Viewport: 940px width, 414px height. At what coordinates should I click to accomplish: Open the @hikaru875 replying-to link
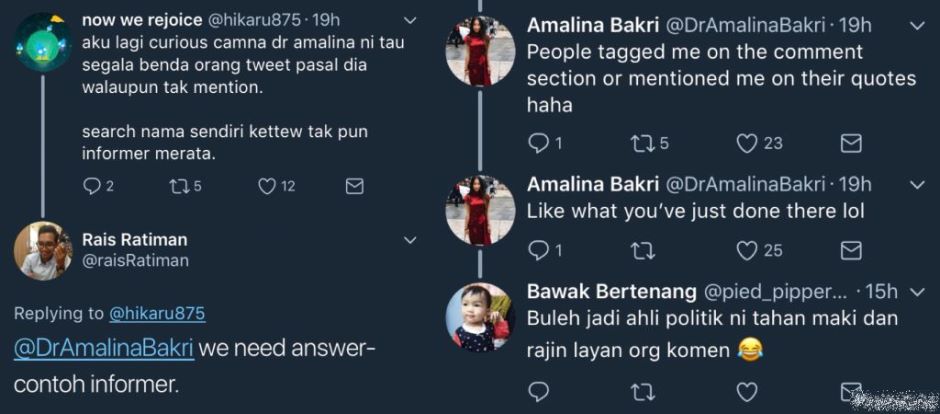coord(157,314)
